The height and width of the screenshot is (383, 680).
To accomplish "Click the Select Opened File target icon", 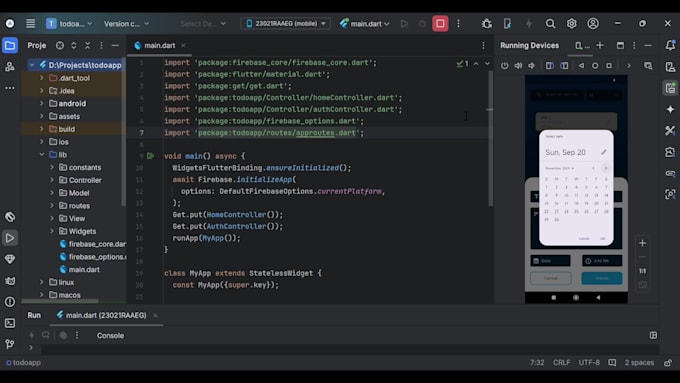I will pyautogui.click(x=60, y=45).
